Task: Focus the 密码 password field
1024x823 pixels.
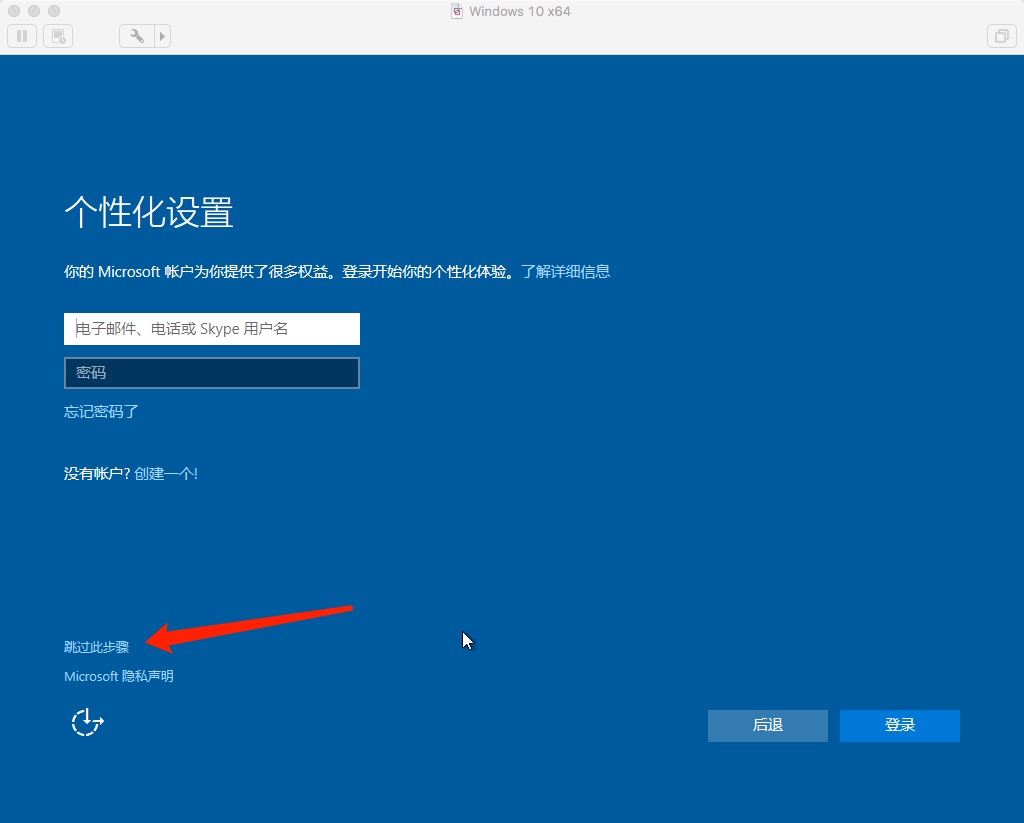Action: coord(212,373)
